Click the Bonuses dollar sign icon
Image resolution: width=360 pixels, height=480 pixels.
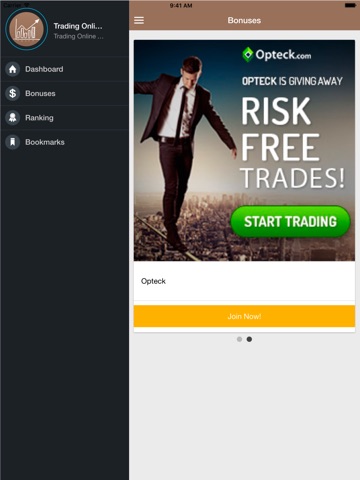(x=13, y=93)
